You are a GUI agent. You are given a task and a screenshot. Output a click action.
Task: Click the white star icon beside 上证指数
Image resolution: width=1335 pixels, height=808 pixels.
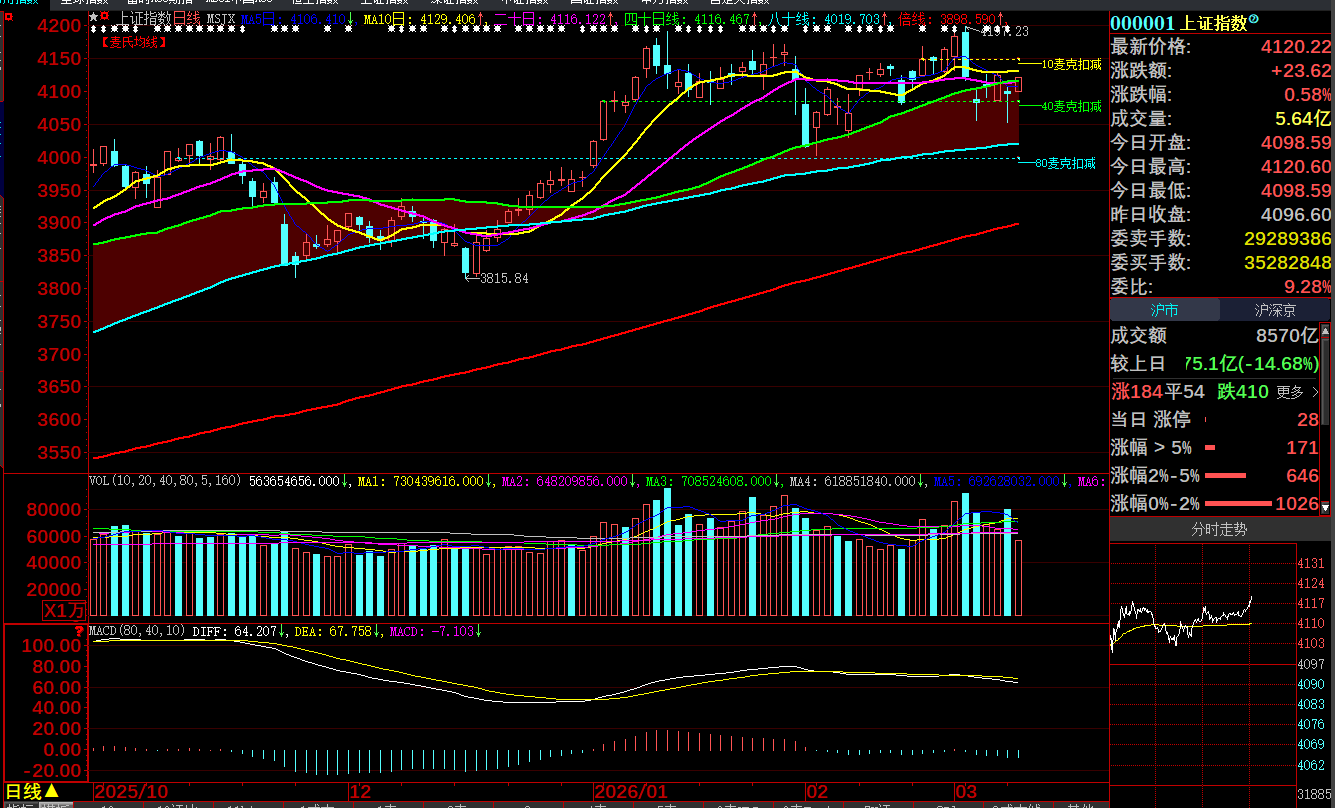tap(94, 17)
